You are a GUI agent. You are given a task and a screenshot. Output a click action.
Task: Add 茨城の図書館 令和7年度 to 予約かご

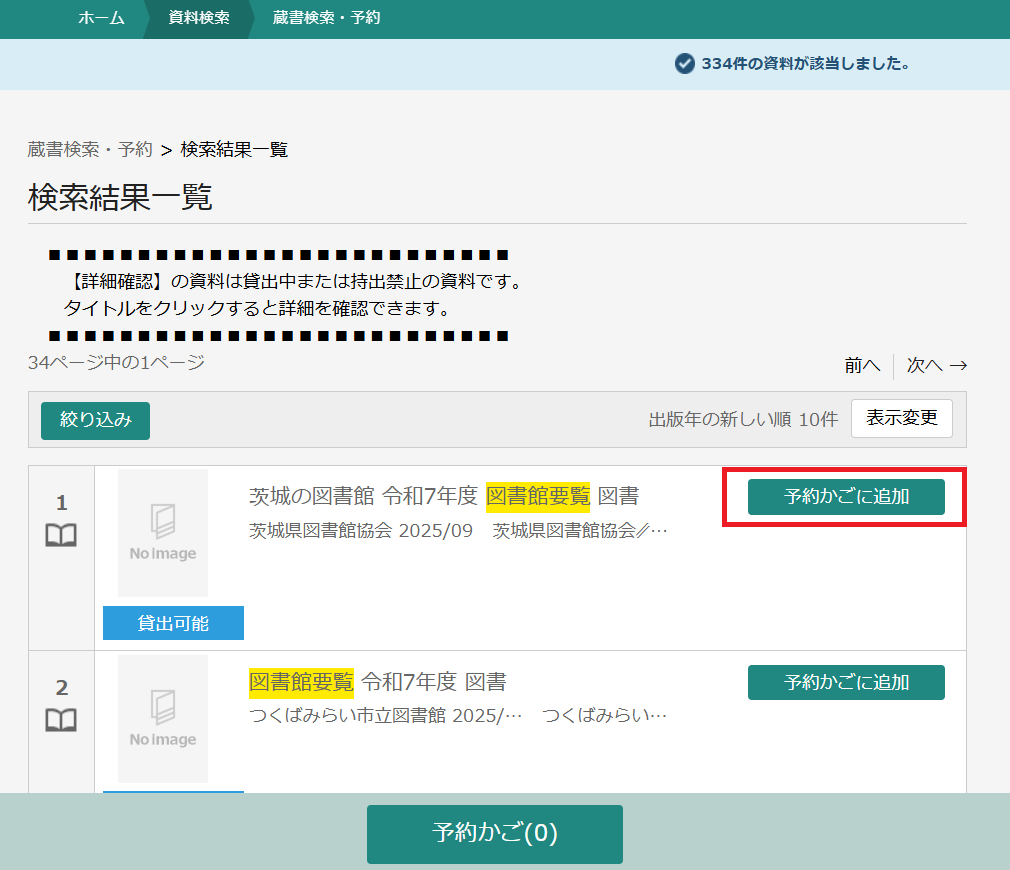(846, 497)
